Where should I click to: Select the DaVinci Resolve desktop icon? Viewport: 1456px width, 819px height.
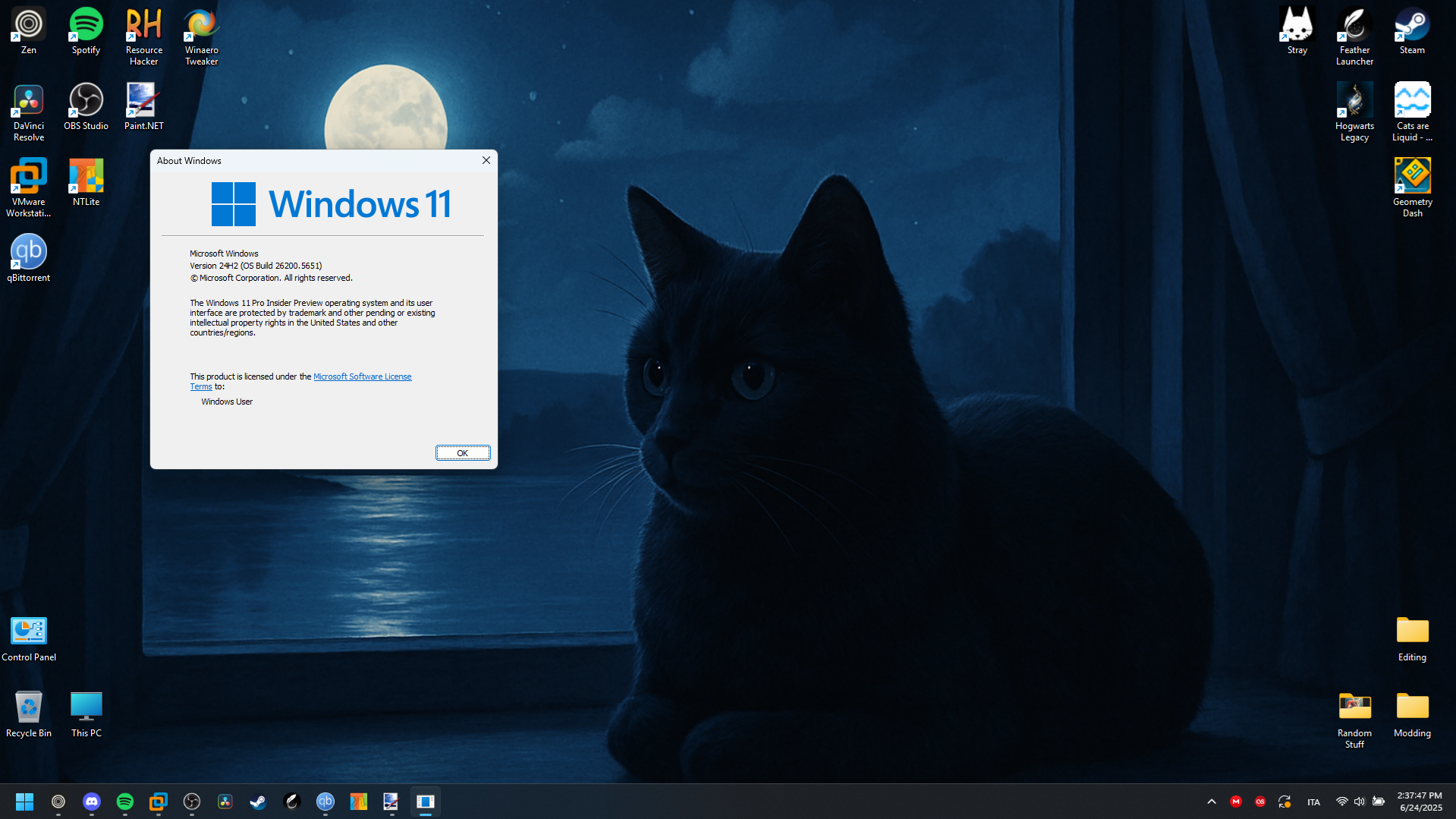29,112
